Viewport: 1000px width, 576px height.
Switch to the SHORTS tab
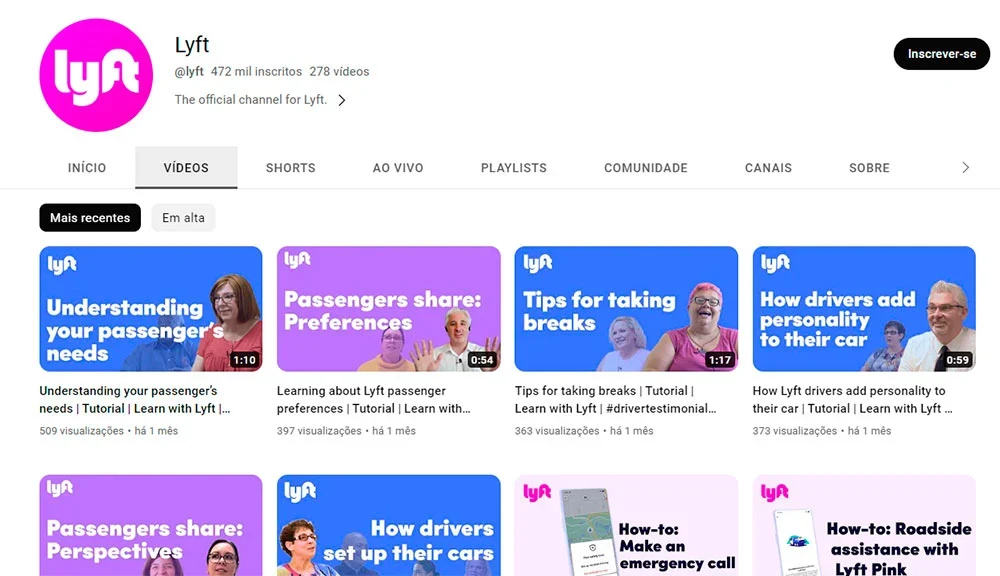[x=291, y=168]
